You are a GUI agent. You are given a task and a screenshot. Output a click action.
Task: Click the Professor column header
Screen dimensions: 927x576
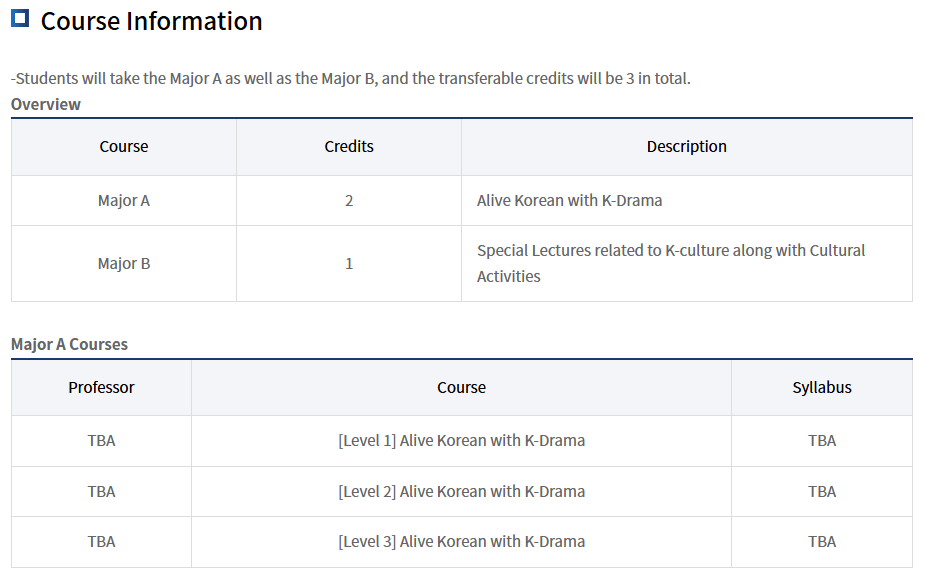[x=101, y=387]
